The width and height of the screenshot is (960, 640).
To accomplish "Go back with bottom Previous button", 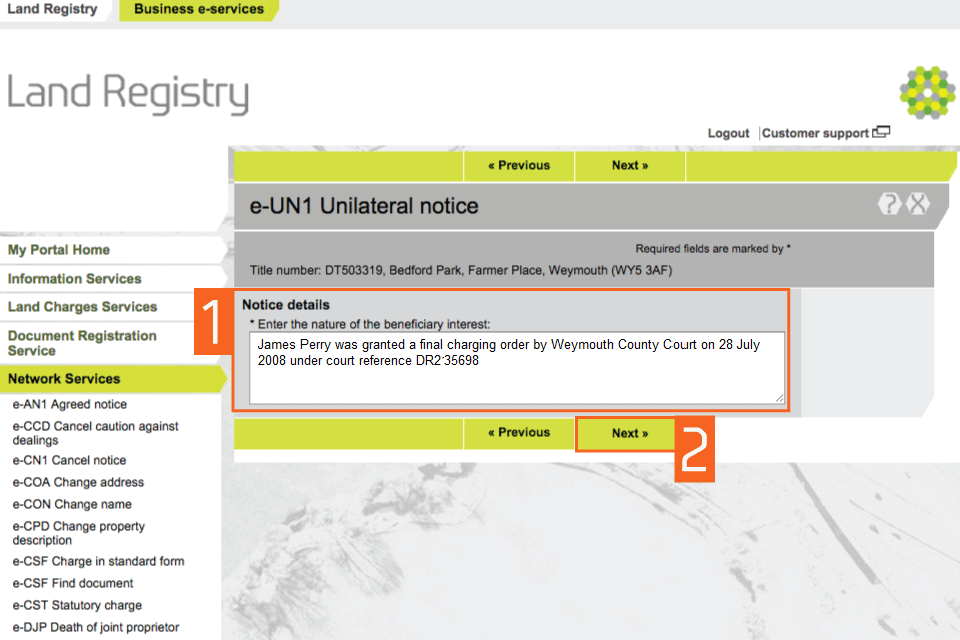I will pos(519,432).
